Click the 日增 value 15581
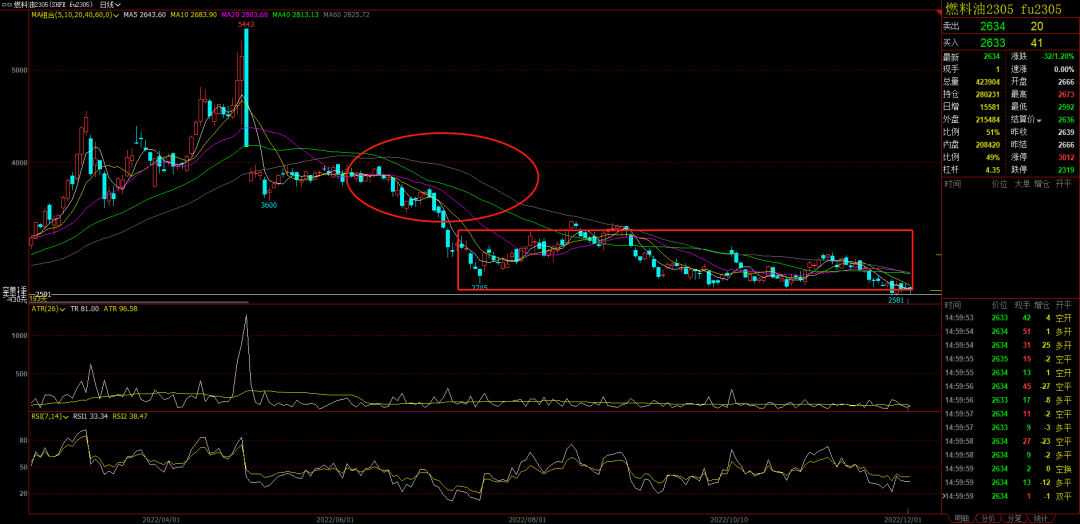 click(988, 107)
